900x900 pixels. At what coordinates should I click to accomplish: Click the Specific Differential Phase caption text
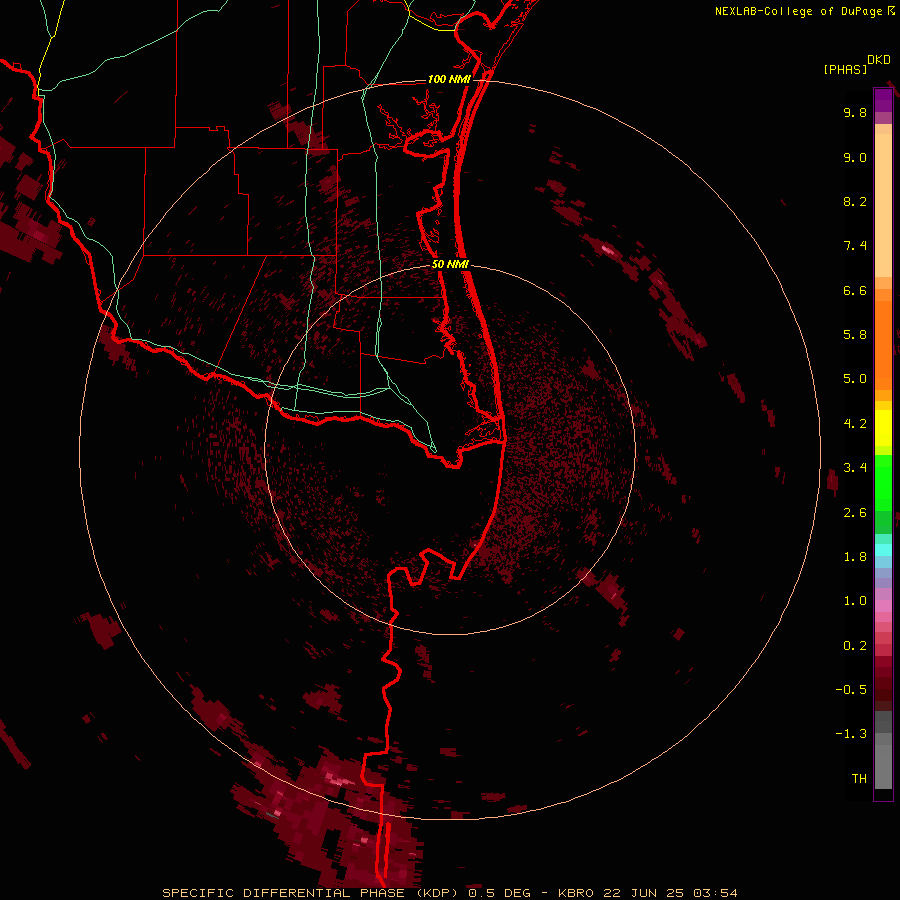tap(449, 893)
